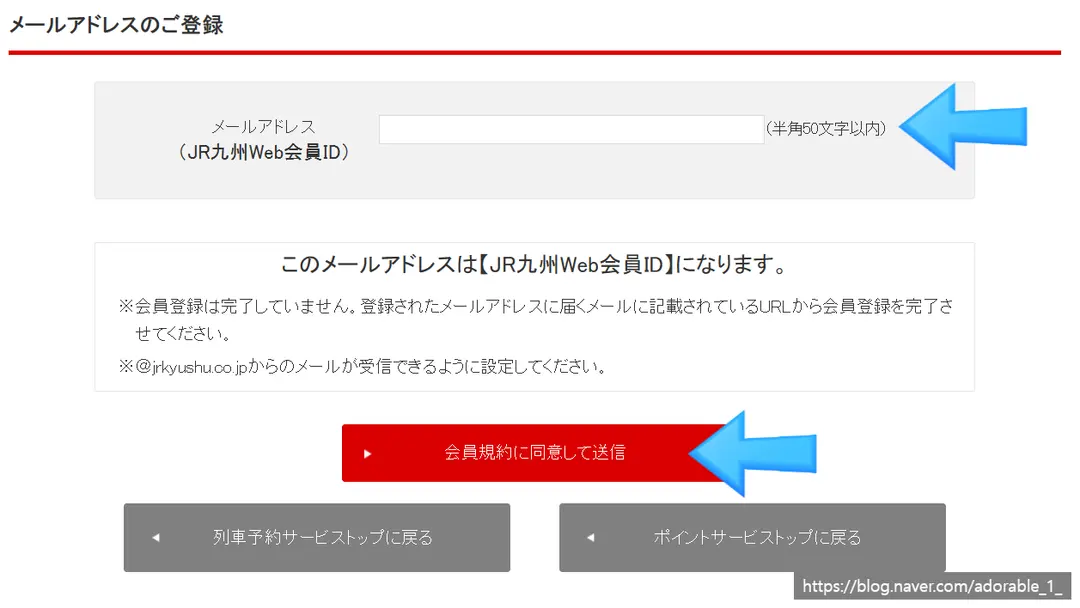Click the このメールアドレスは【JR九州Web会員ID】になります heading
This screenshot has height=608, width=1080.
tap(534, 264)
